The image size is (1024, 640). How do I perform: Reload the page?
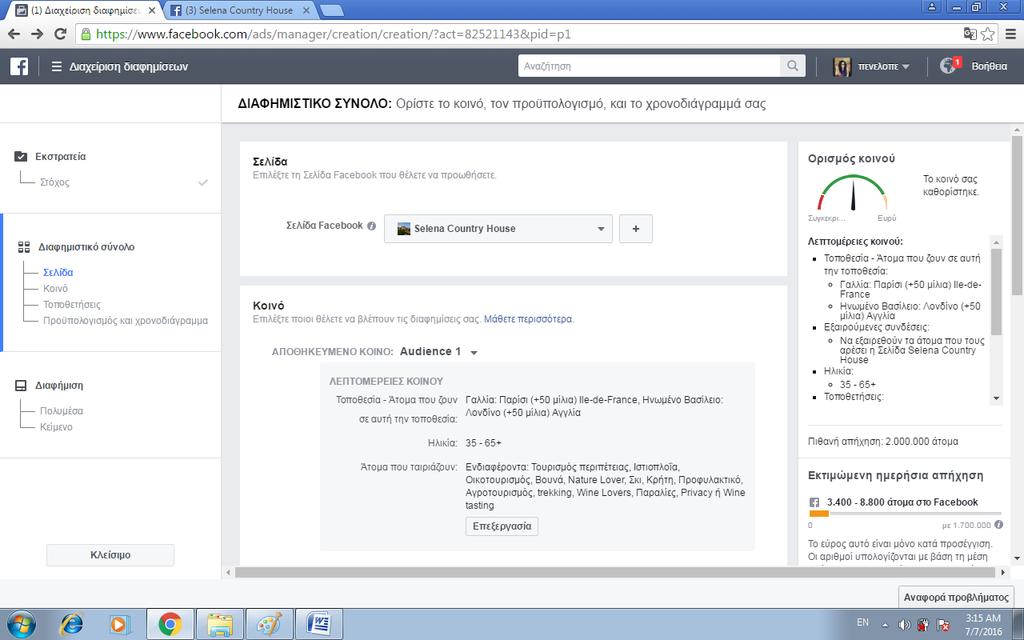pos(60,34)
